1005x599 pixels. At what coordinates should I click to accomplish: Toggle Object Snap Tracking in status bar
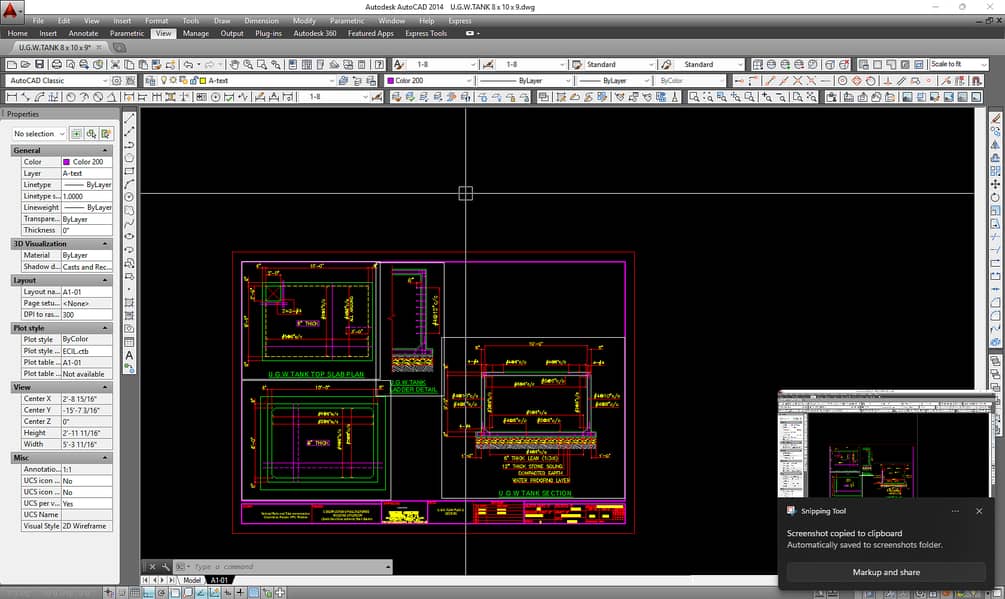click(201, 593)
